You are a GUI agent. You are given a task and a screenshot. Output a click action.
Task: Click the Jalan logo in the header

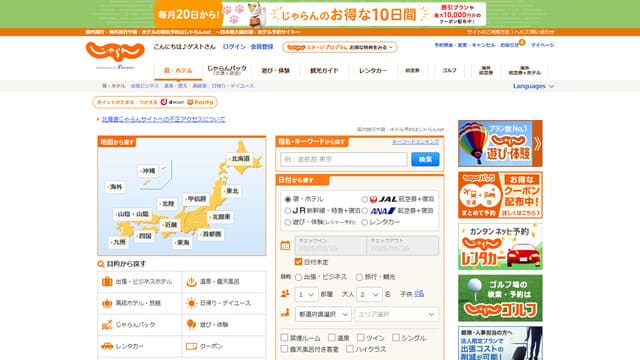click(x=115, y=51)
